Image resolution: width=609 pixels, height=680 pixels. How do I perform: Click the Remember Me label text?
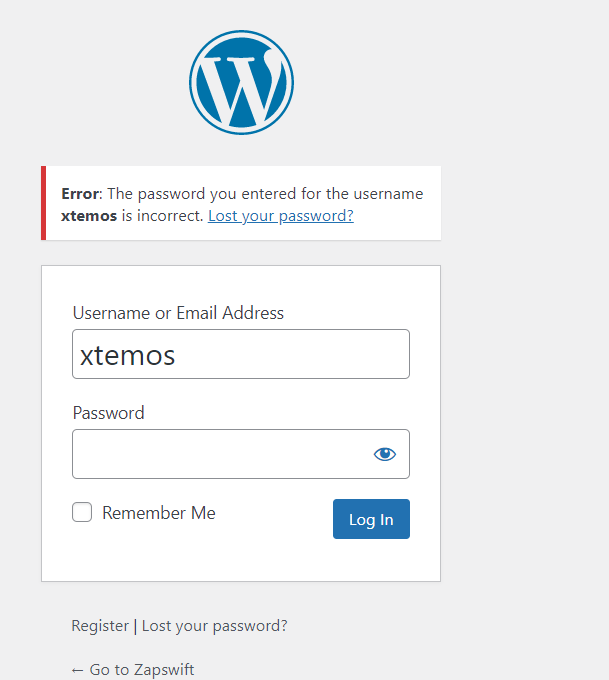click(x=158, y=513)
